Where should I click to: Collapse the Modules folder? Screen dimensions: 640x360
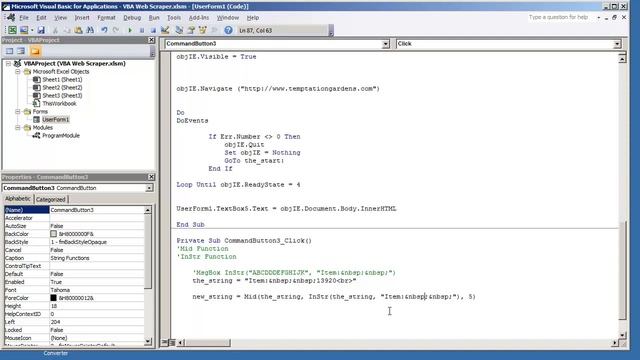18,128
